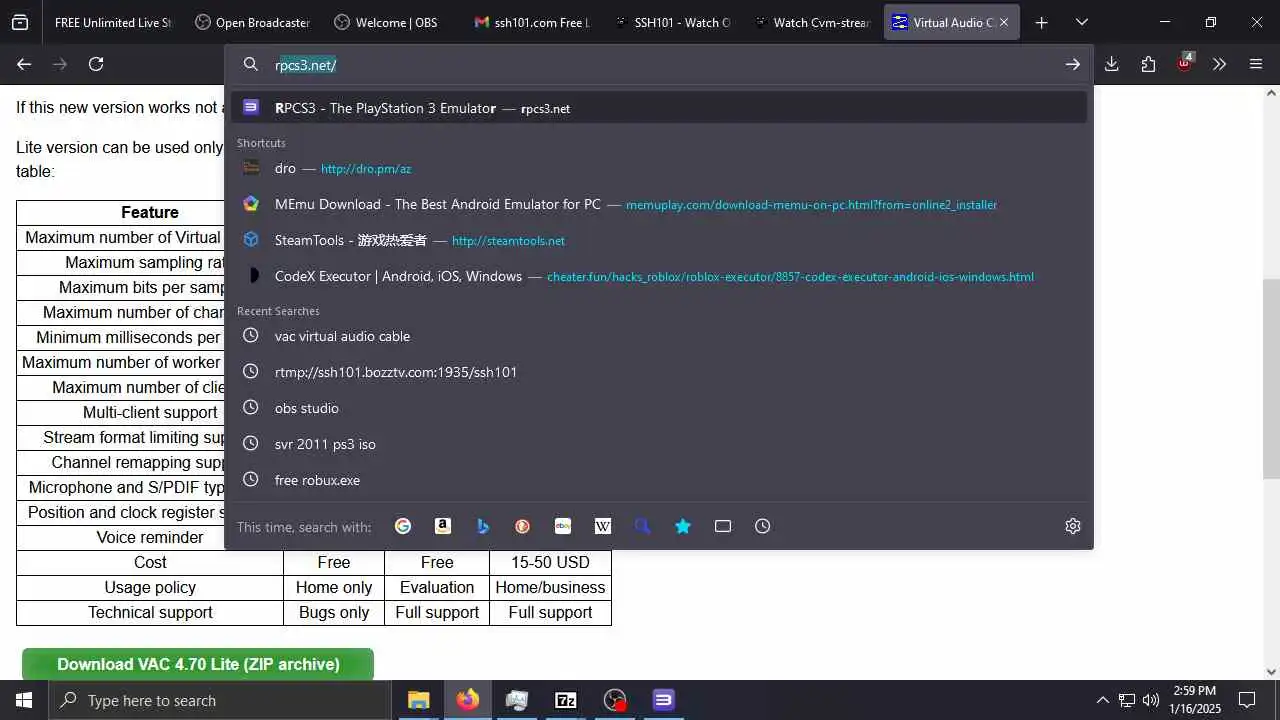Open the dro shortcut suggestion
Screen dimensions: 1280x720
[x=659, y=168]
